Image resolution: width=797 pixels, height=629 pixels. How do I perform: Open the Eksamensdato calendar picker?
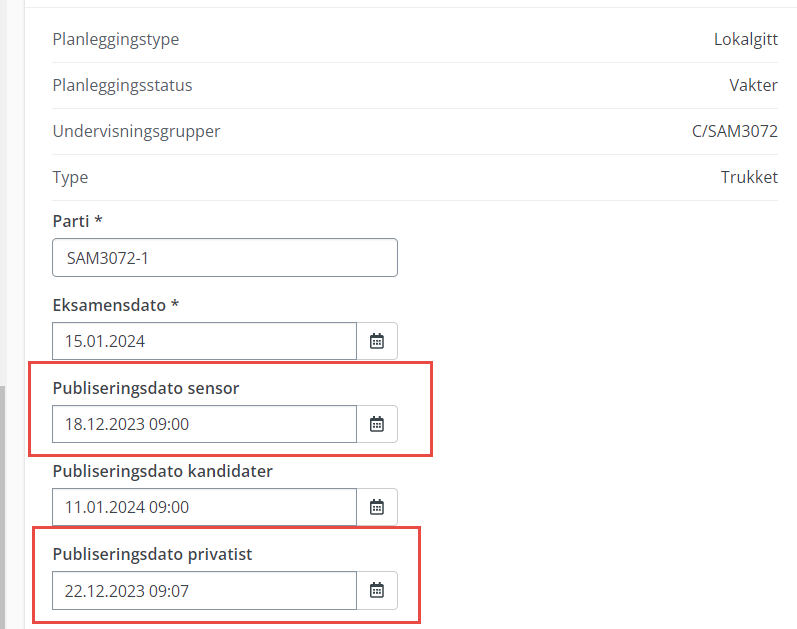377,341
